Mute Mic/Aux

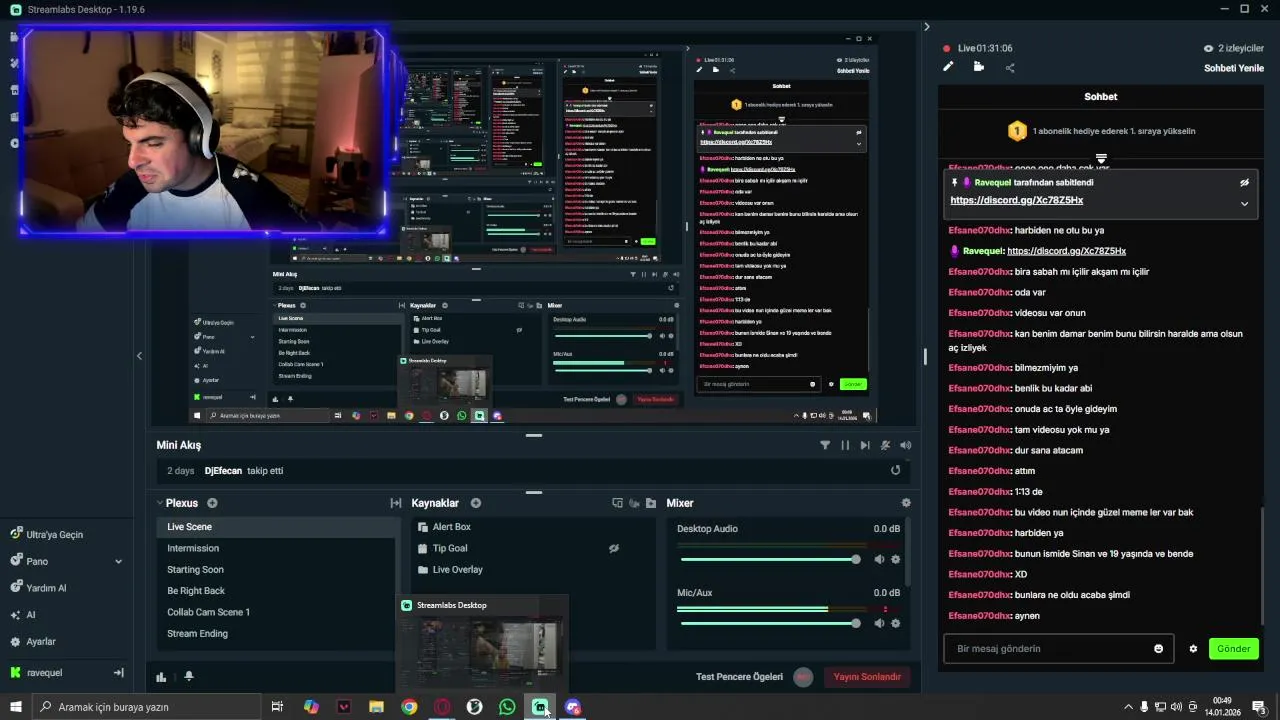coord(879,623)
